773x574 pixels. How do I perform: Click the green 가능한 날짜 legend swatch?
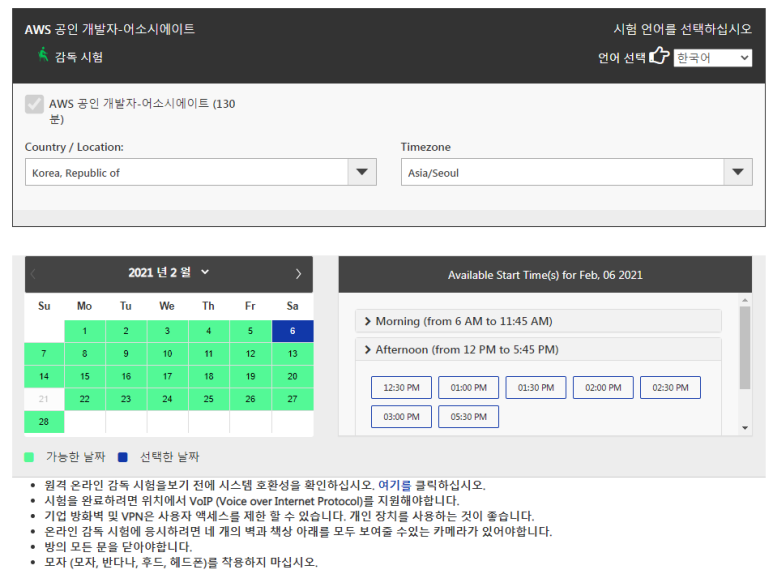pyautogui.click(x=29, y=457)
